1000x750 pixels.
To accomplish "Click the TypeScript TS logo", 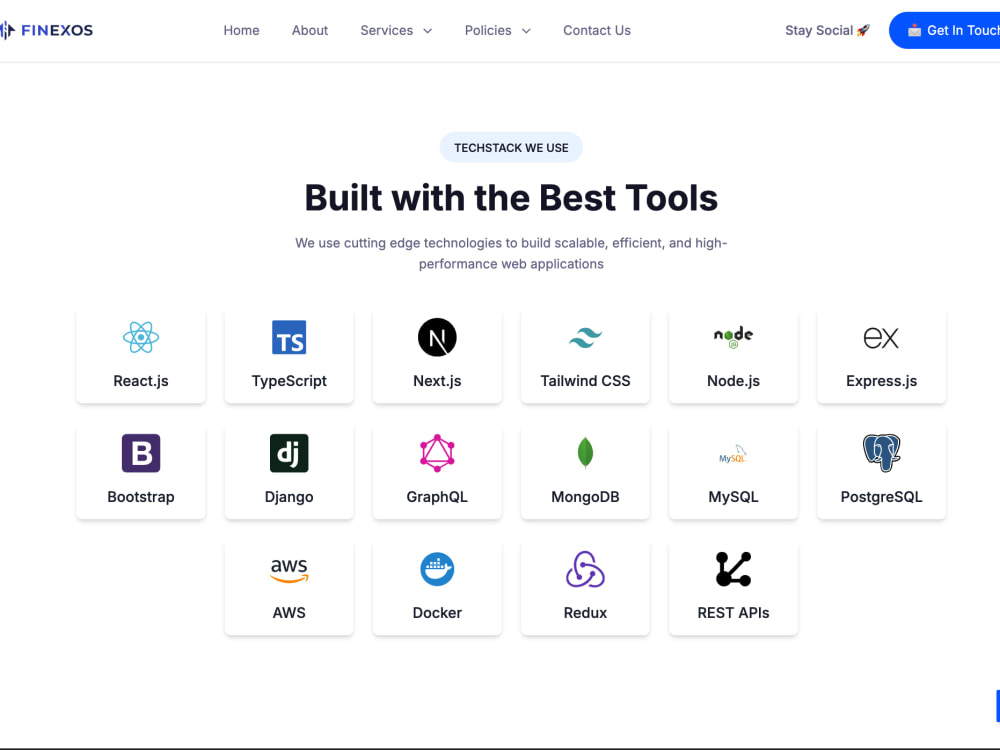I will tap(289, 337).
